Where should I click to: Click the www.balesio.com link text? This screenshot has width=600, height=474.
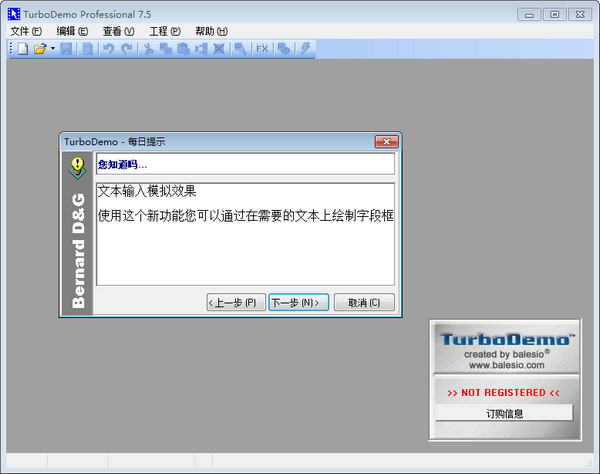(507, 365)
